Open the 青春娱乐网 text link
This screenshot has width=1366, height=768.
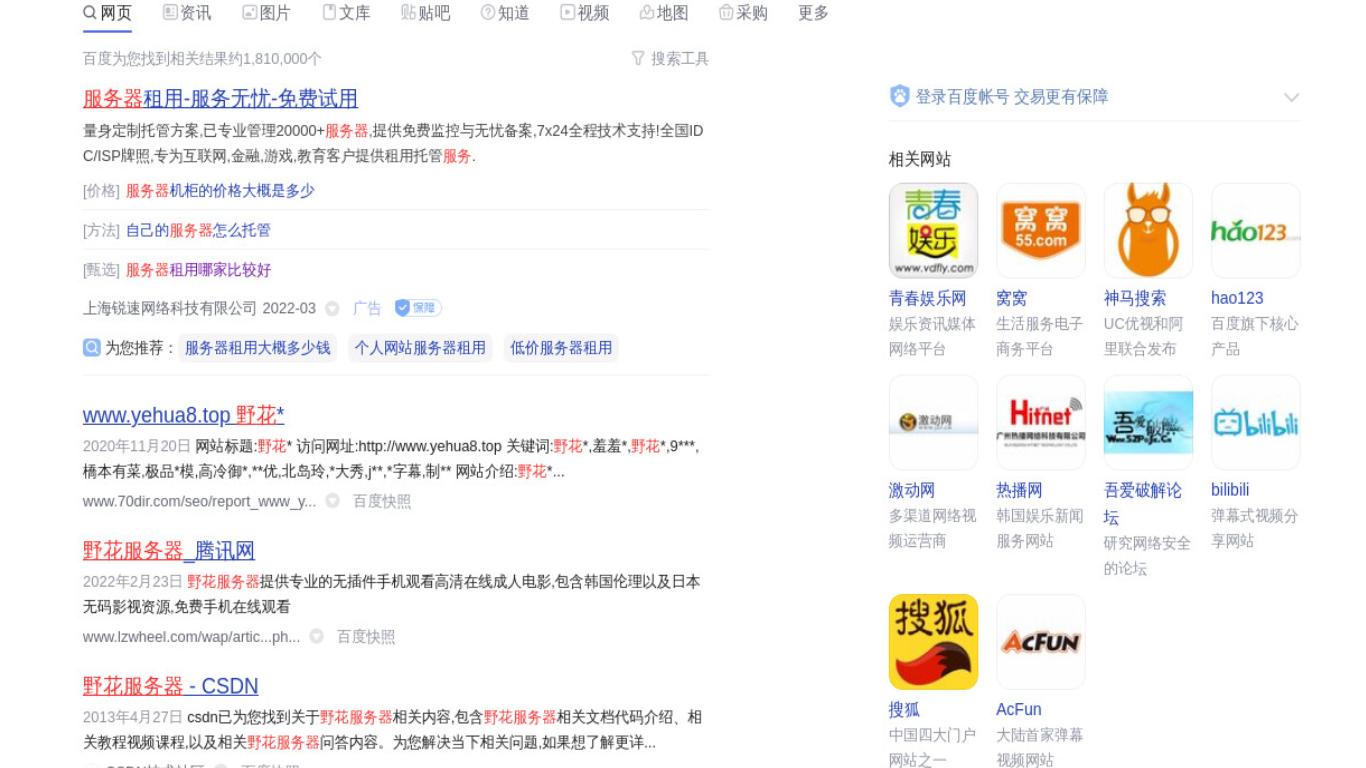(928, 298)
